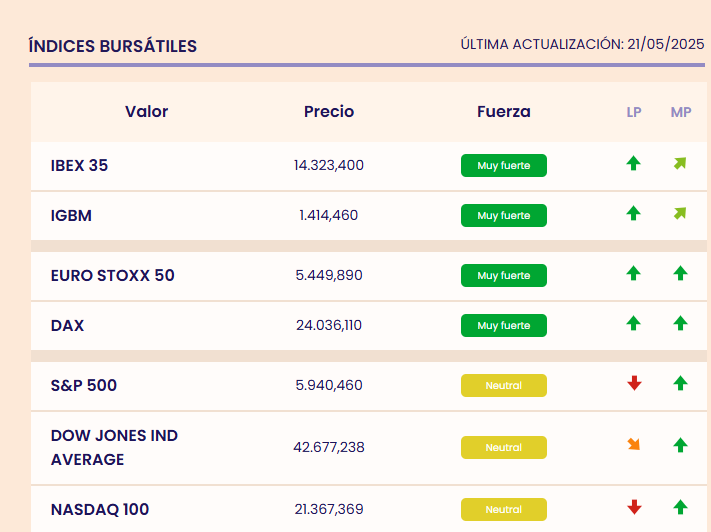711x532 pixels.
Task: Select the DOW JONES IND AVERAGE row
Action: (x=114, y=447)
